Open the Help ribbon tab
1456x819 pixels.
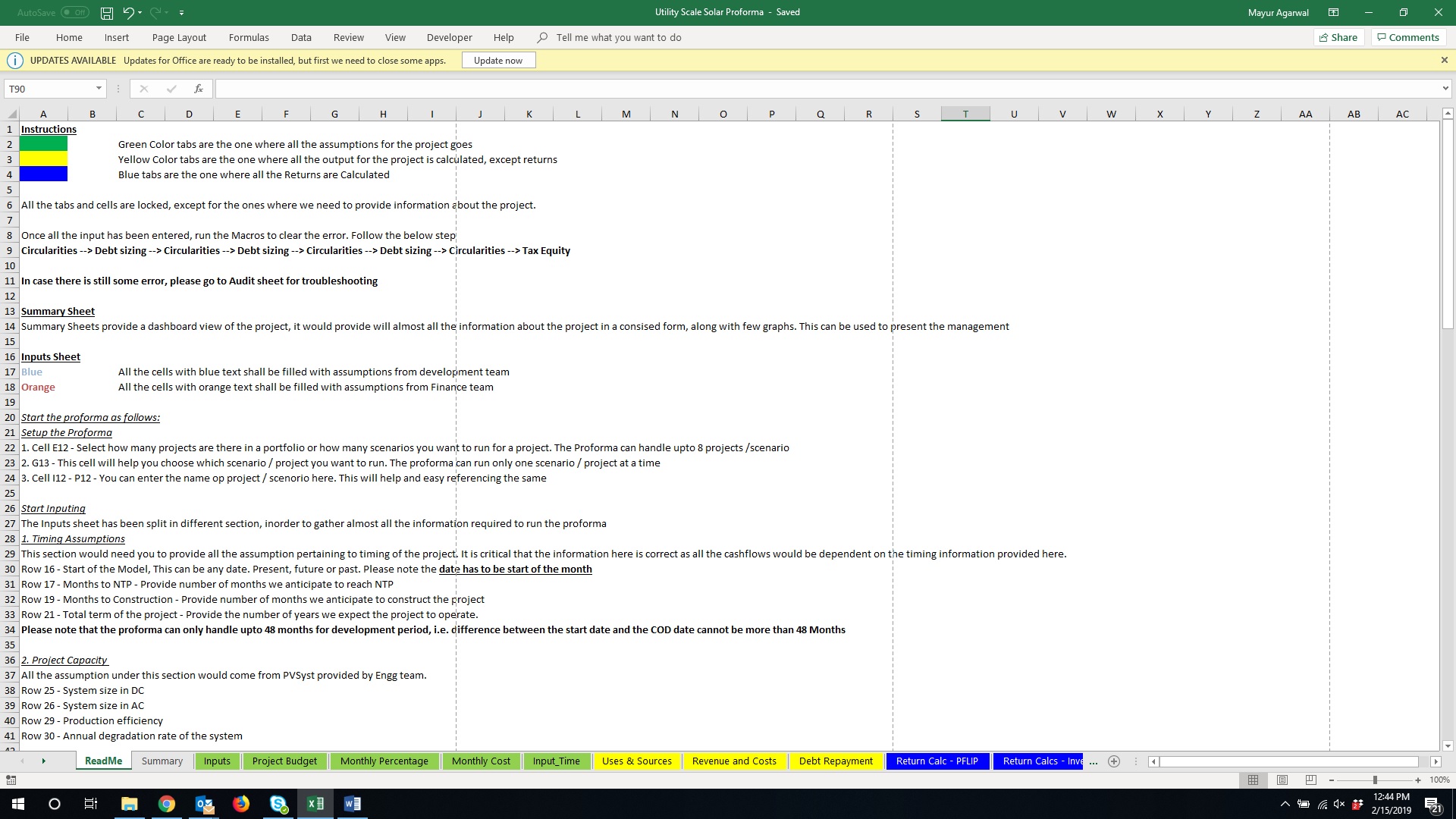click(504, 37)
